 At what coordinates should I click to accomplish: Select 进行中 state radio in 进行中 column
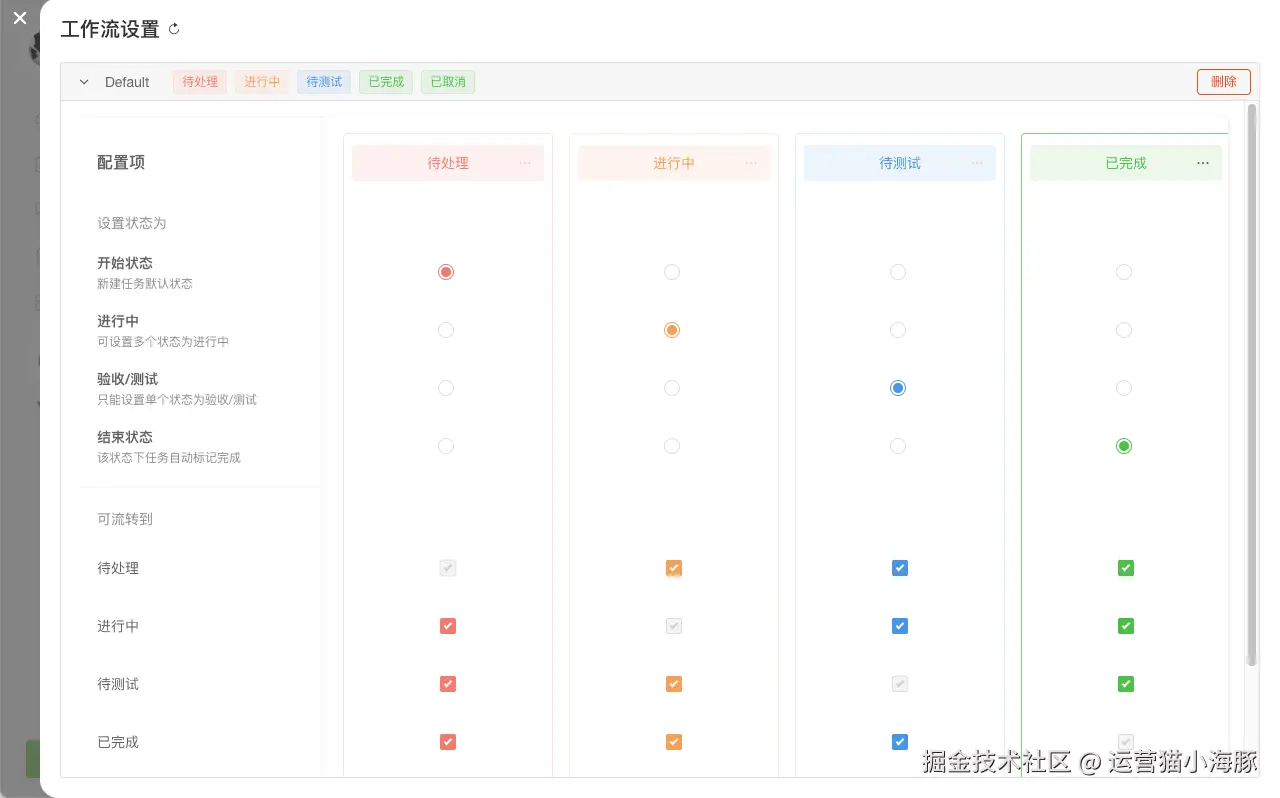click(672, 330)
